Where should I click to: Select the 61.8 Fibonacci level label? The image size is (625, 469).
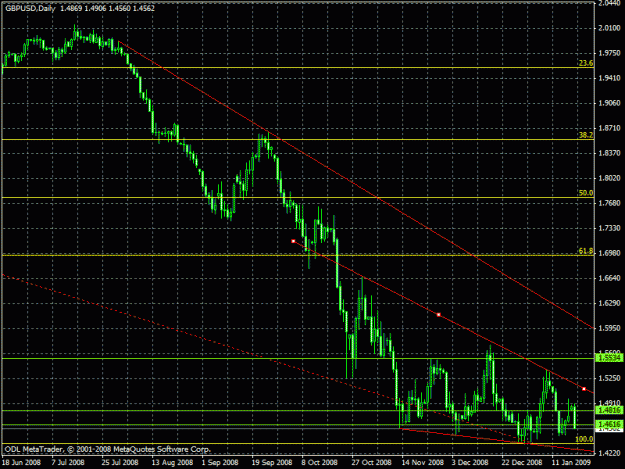point(586,251)
